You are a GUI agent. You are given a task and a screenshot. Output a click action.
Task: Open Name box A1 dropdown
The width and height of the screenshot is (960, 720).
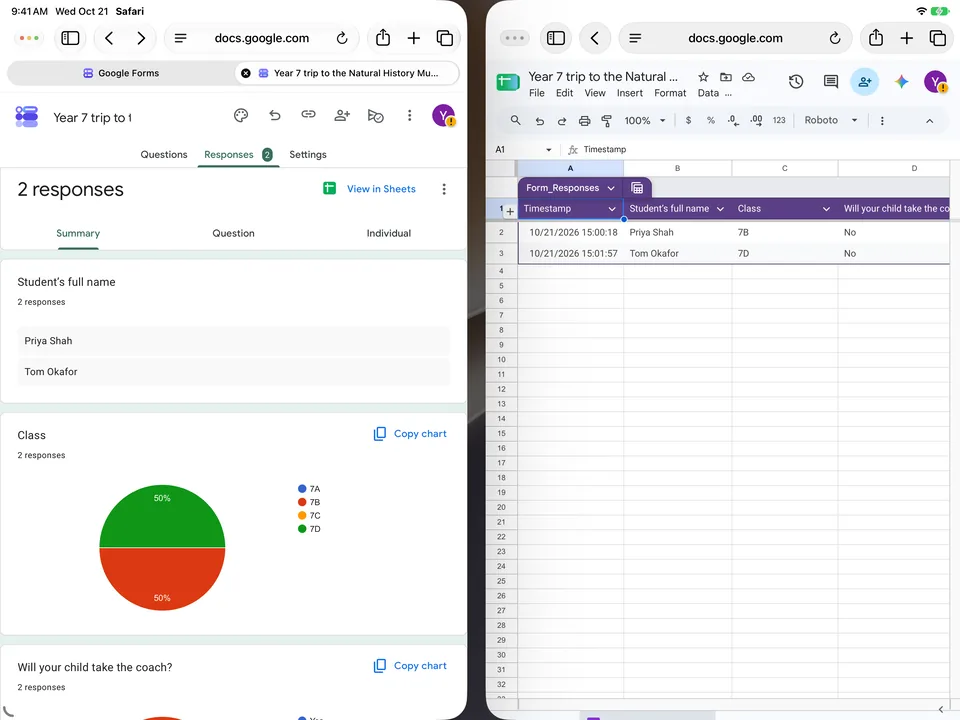click(x=549, y=149)
